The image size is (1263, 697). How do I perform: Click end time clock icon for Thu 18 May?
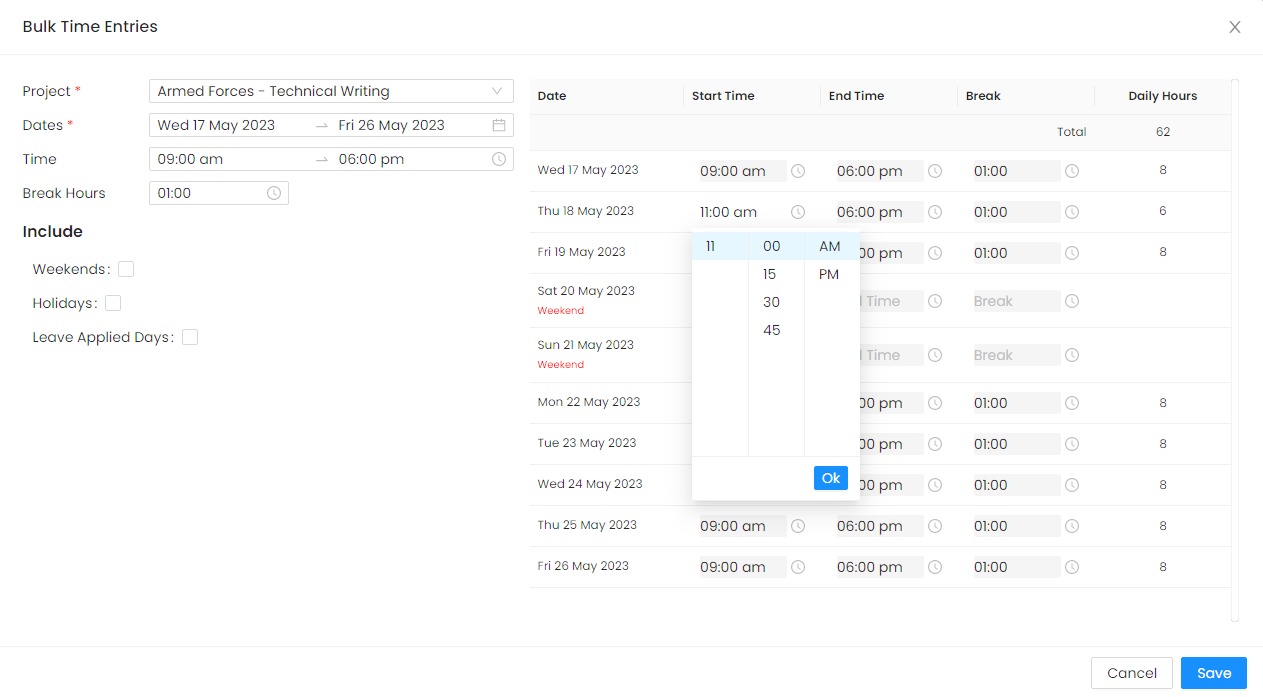pos(934,212)
